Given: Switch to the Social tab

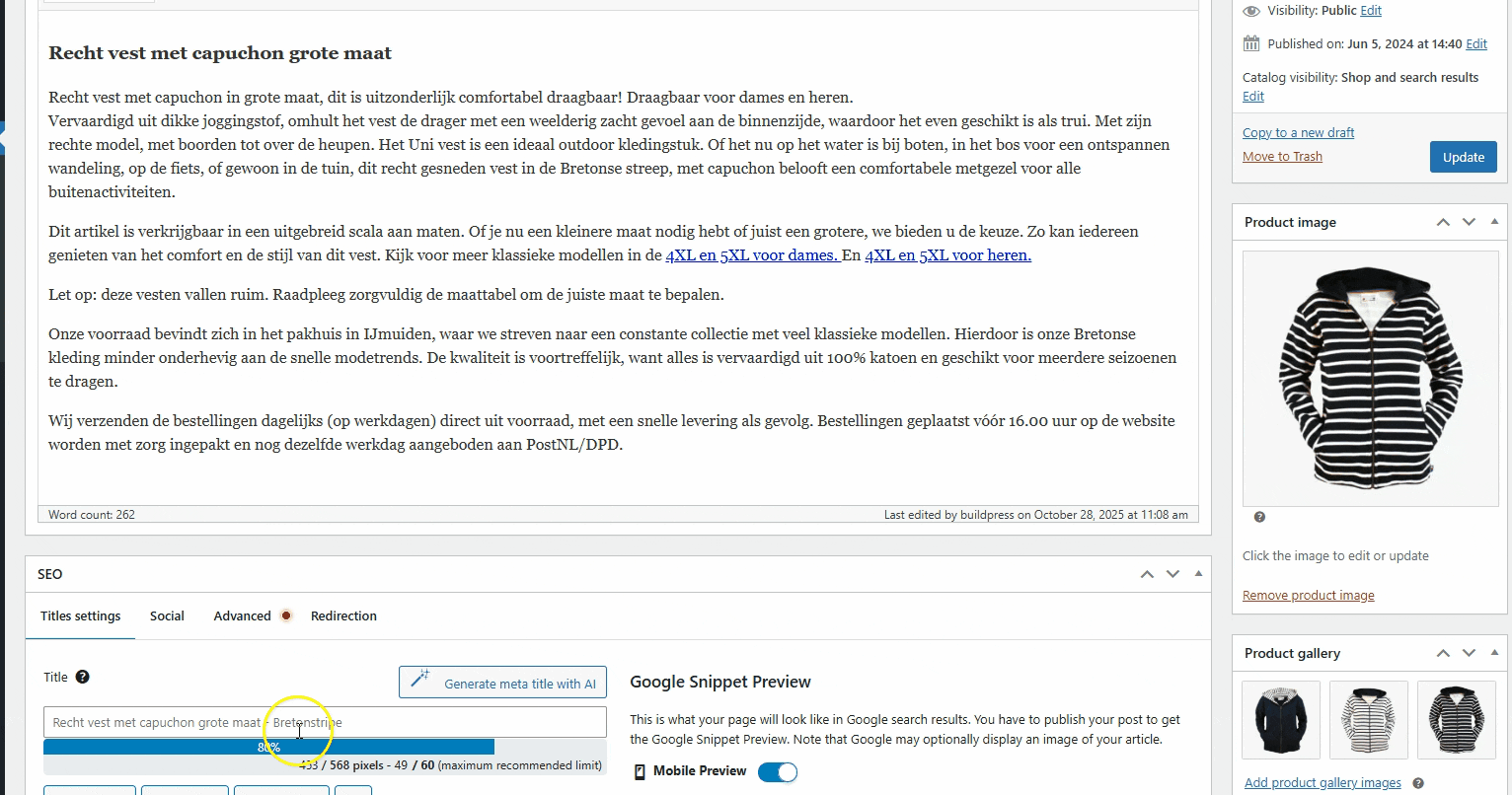Looking at the screenshot, I should click(x=167, y=615).
